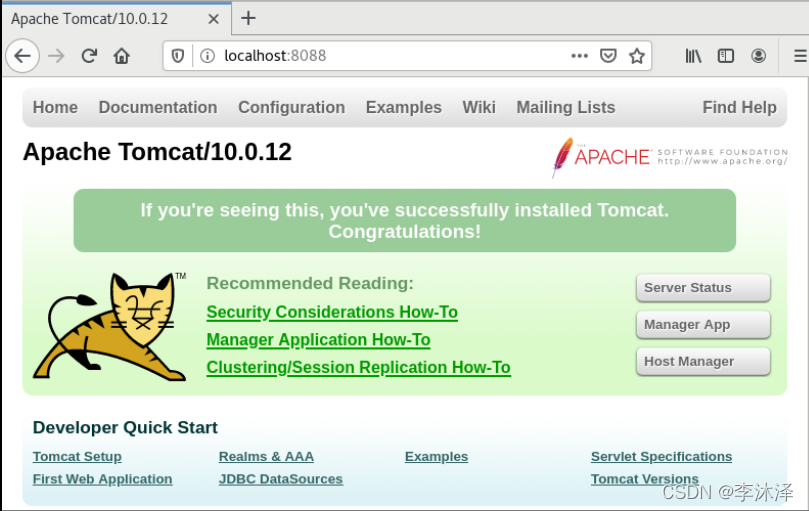Open the Tomcat Versions link
This screenshot has width=809, height=511.
tap(645, 479)
